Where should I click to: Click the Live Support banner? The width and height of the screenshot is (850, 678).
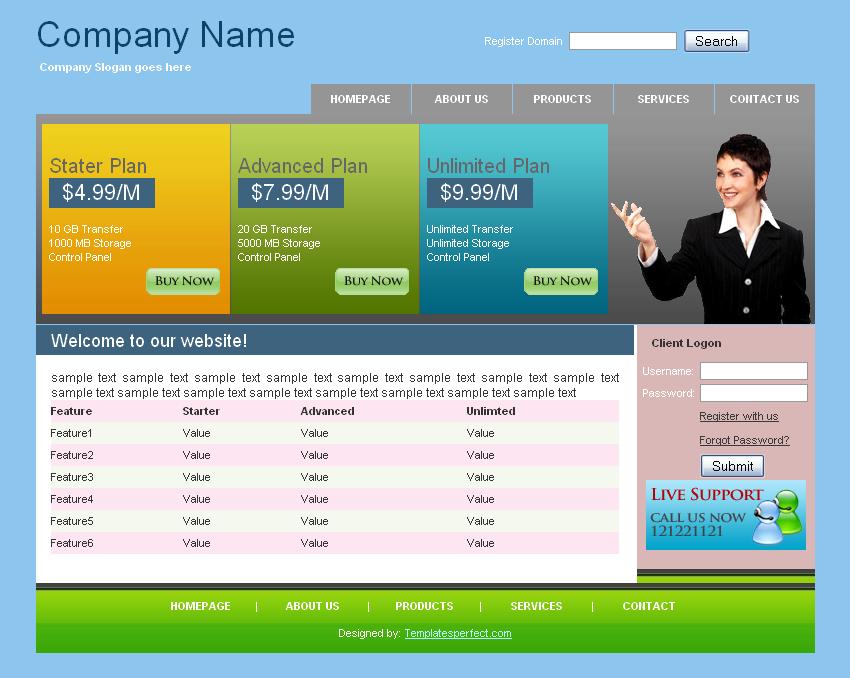[x=726, y=515]
